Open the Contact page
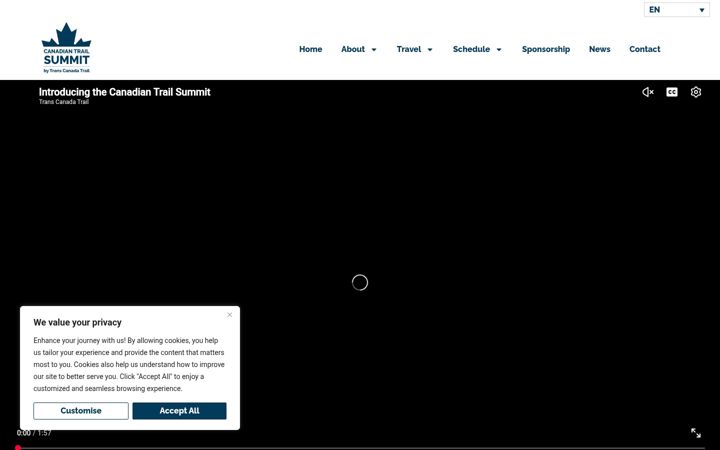 [644, 49]
